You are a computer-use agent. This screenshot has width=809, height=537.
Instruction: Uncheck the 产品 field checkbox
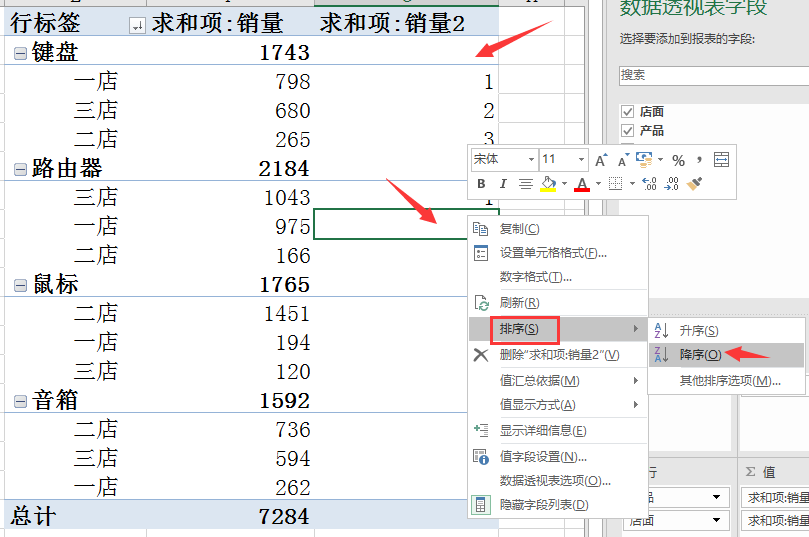click(x=627, y=131)
